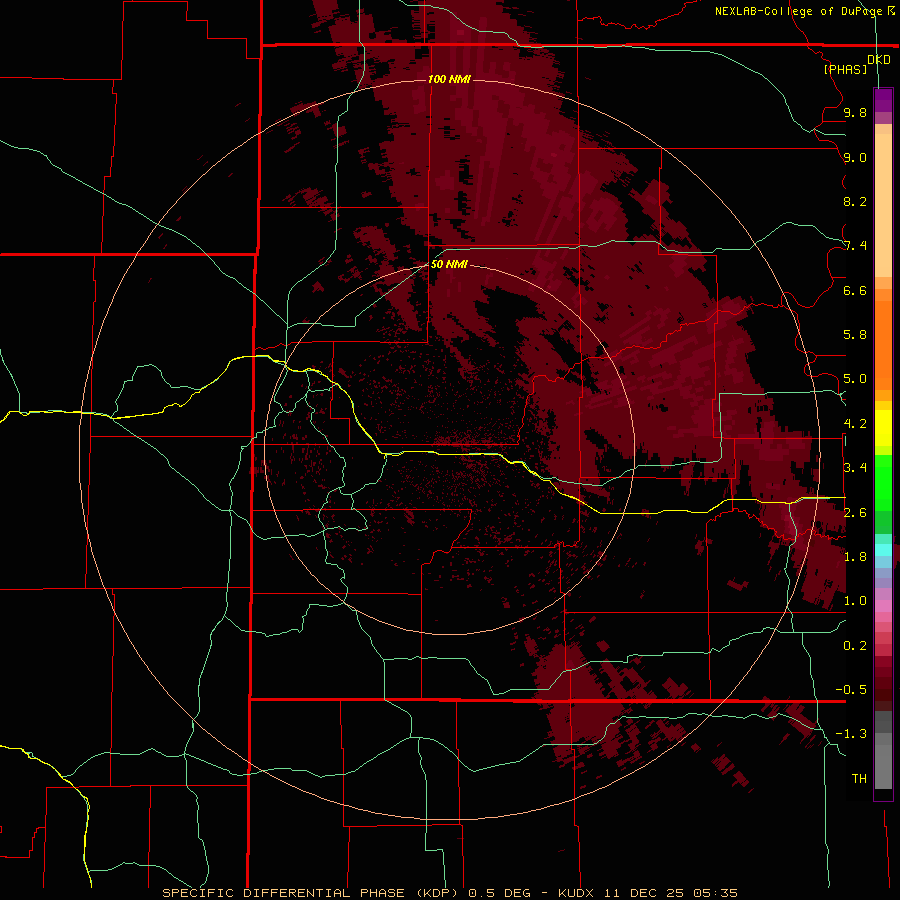The image size is (900, 900).
Task: Click the [PHAS] unit label above colorbar
Action: click(x=845, y=69)
